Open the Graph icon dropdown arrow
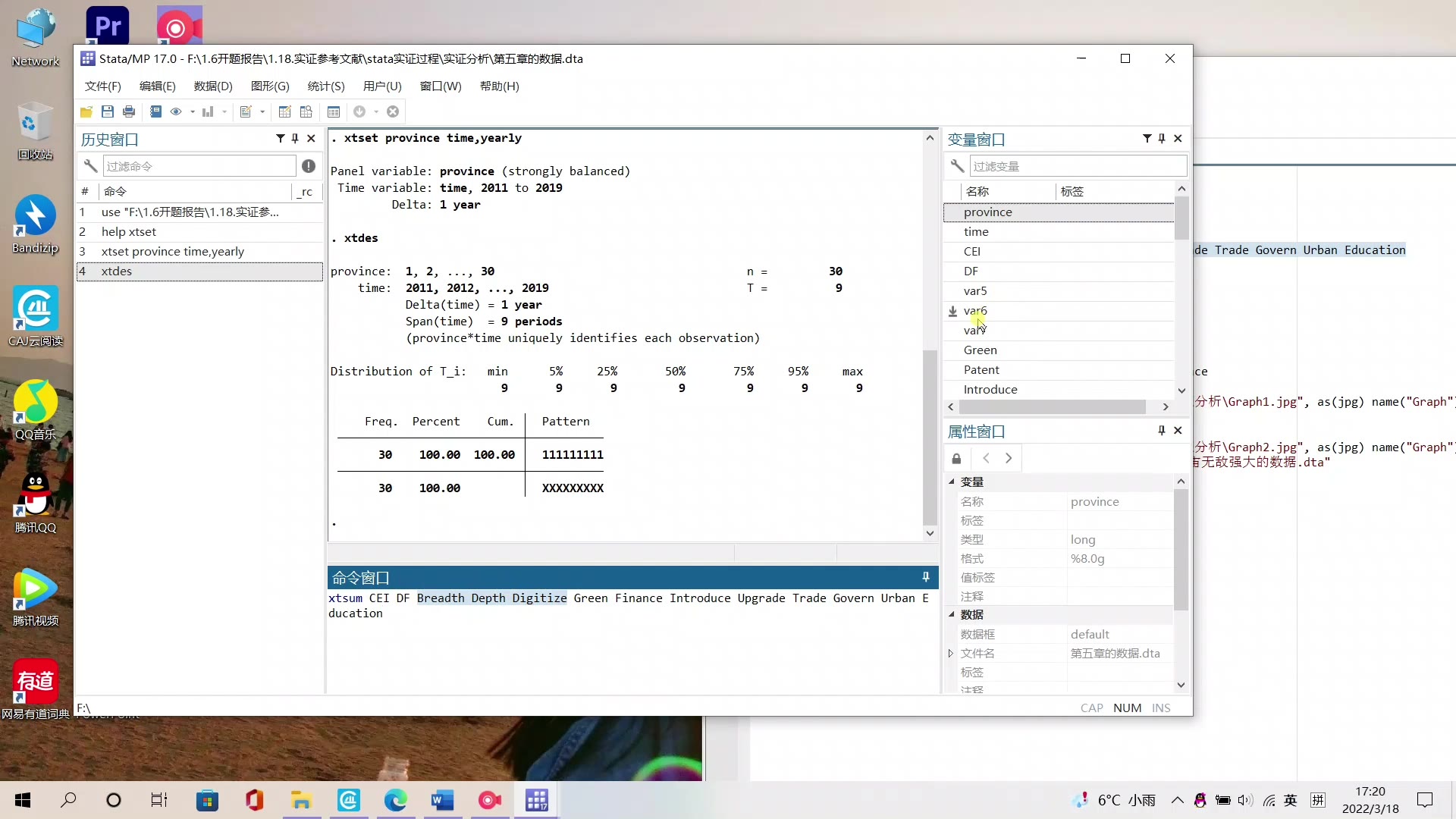The width and height of the screenshot is (1456, 819). pos(224,111)
